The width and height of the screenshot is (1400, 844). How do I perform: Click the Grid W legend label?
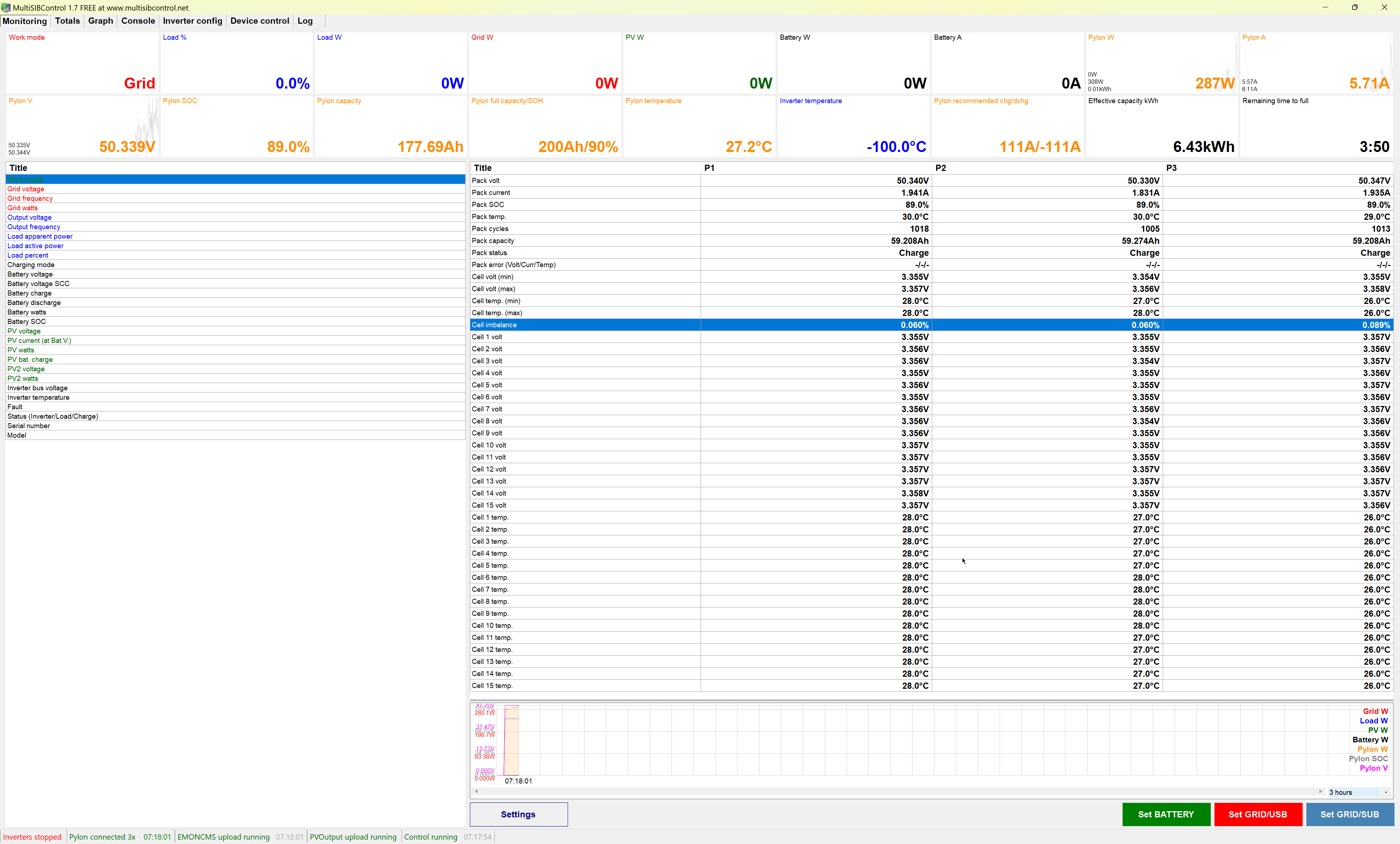(1375, 712)
